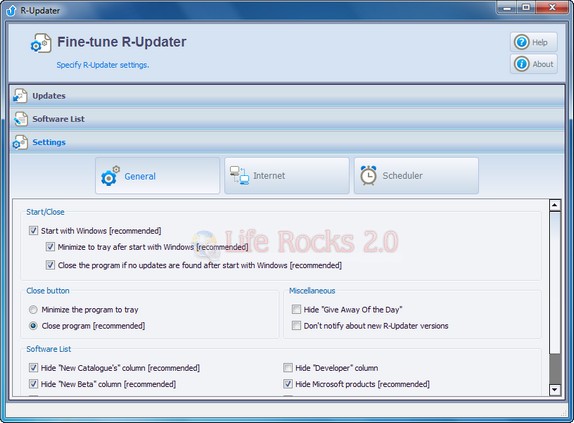Viewport: 574px width, 423px height.
Task: Select Minimize the program to tray radio
Action: click(x=33, y=310)
